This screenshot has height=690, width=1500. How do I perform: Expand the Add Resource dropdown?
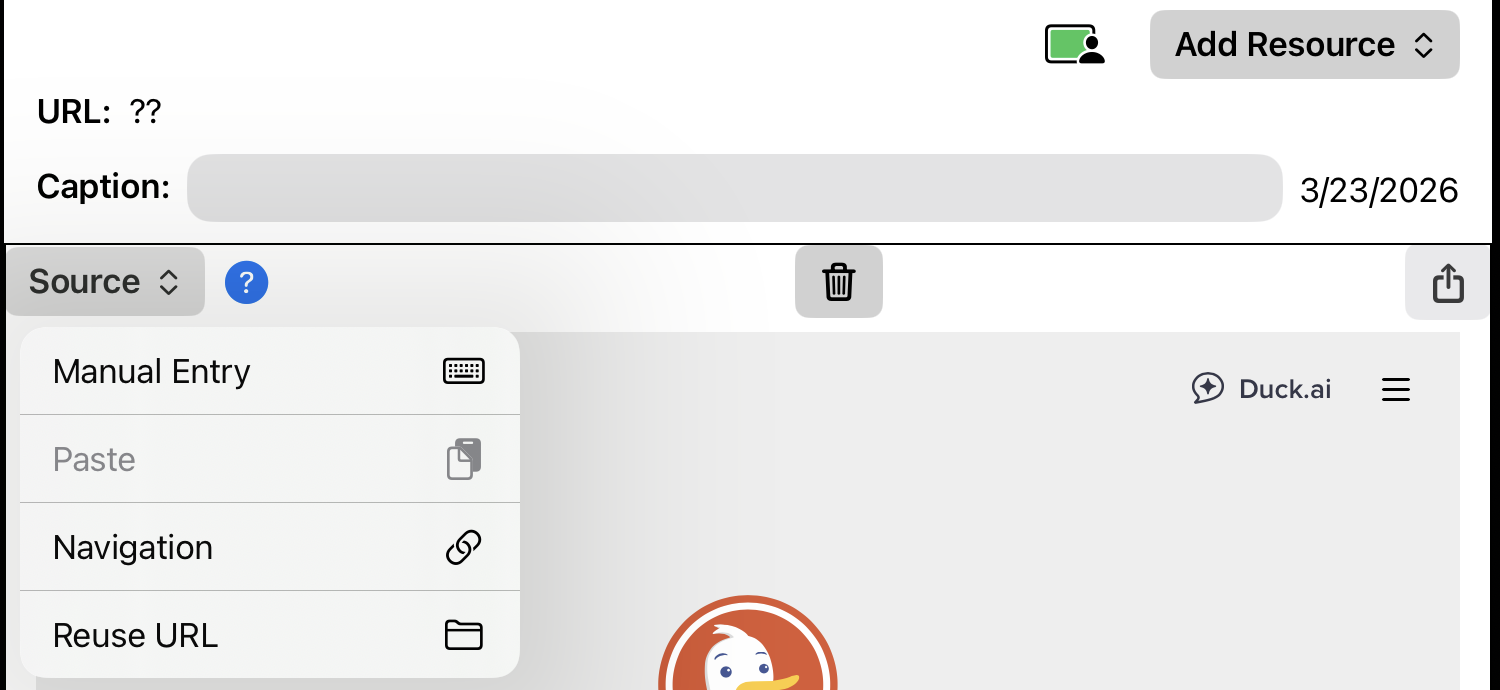(1304, 45)
